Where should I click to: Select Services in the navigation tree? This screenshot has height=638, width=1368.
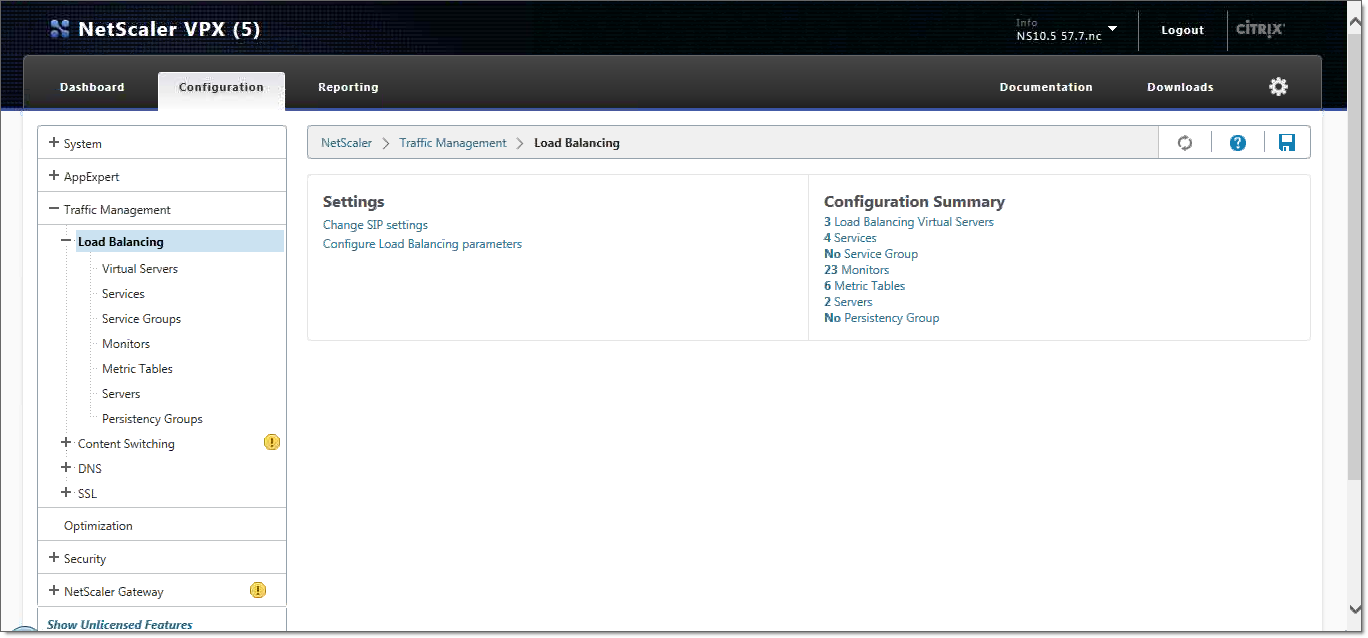pos(123,294)
